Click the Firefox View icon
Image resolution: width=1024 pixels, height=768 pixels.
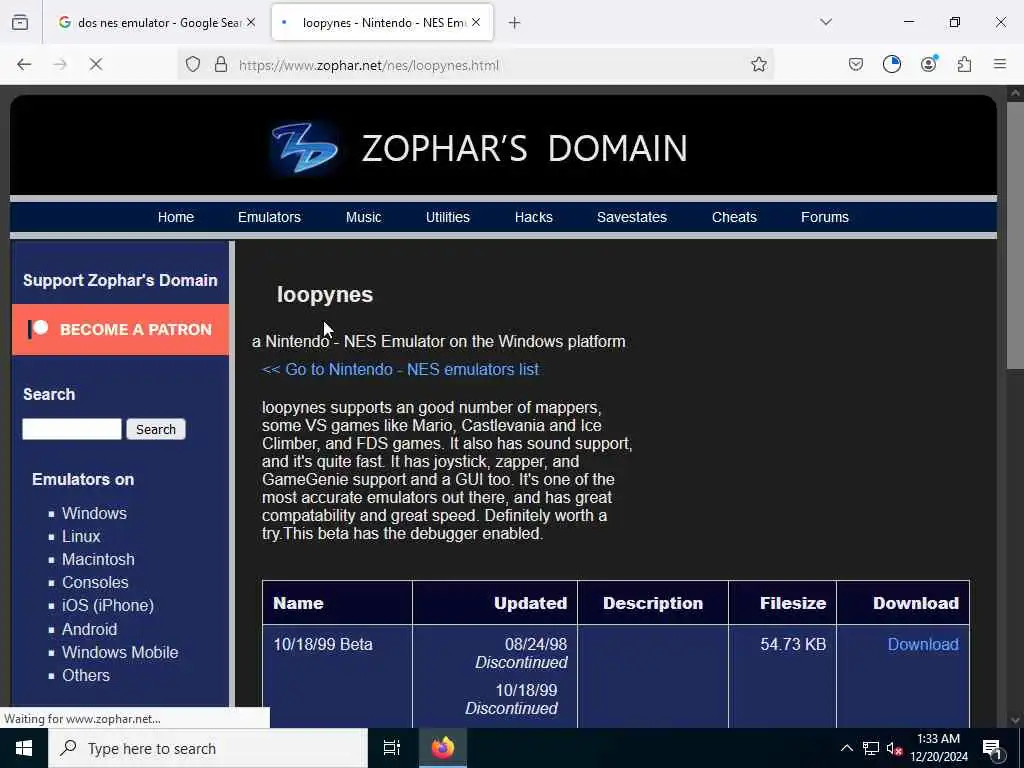click(x=20, y=22)
